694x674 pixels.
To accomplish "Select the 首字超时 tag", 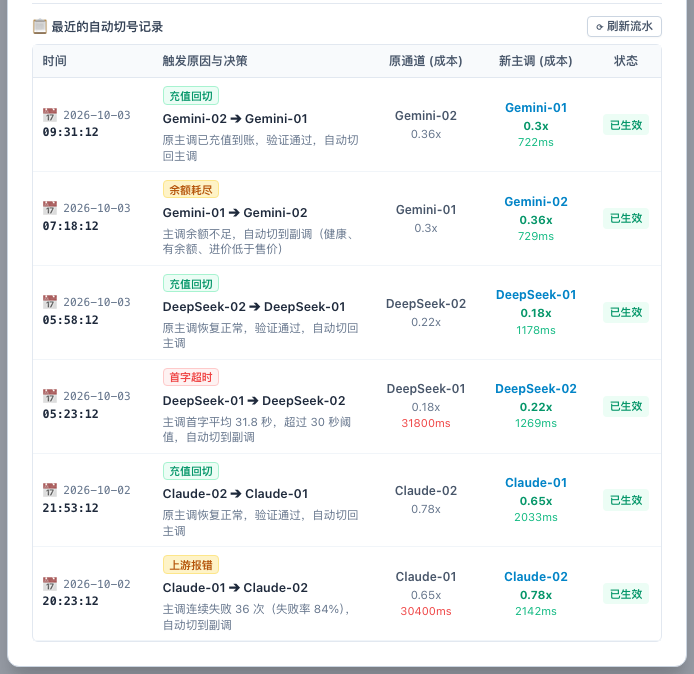I will click(x=191, y=377).
